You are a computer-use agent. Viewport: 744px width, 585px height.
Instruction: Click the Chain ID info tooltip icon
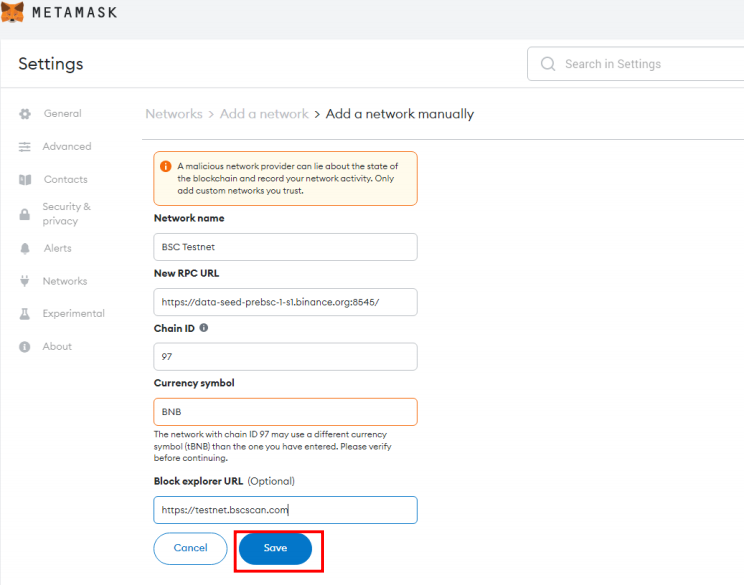pos(204,328)
